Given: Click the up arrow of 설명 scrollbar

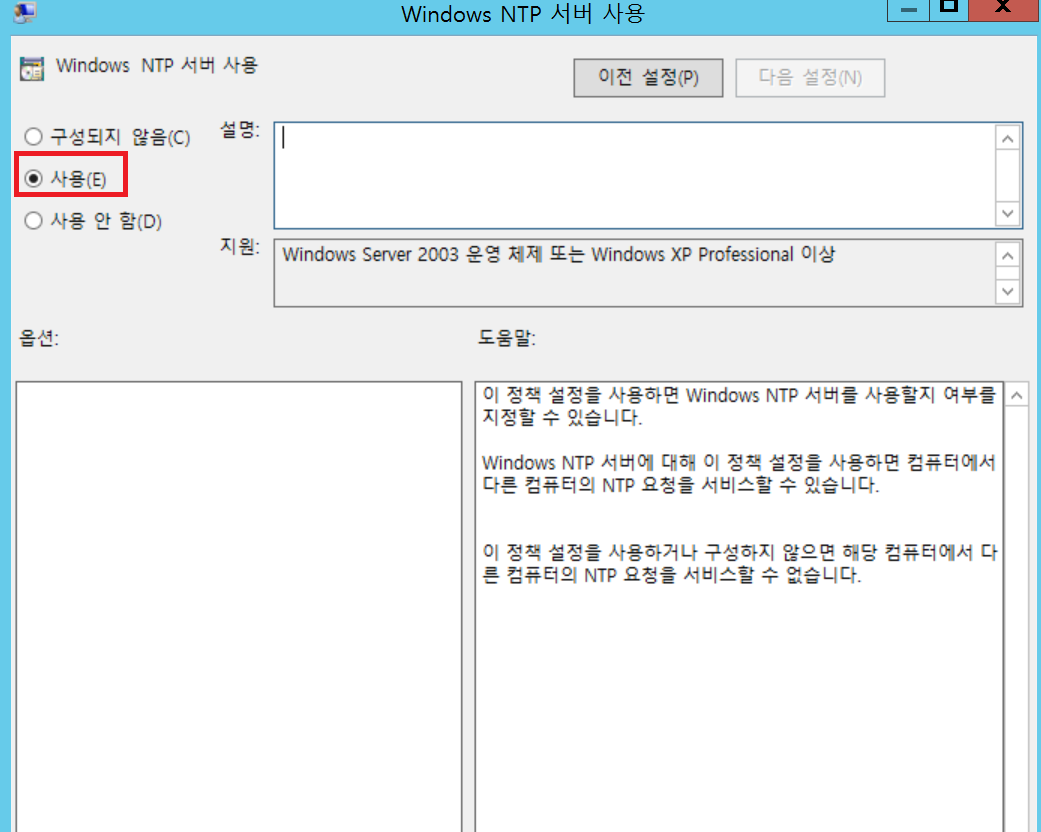Looking at the screenshot, I should (1008, 138).
